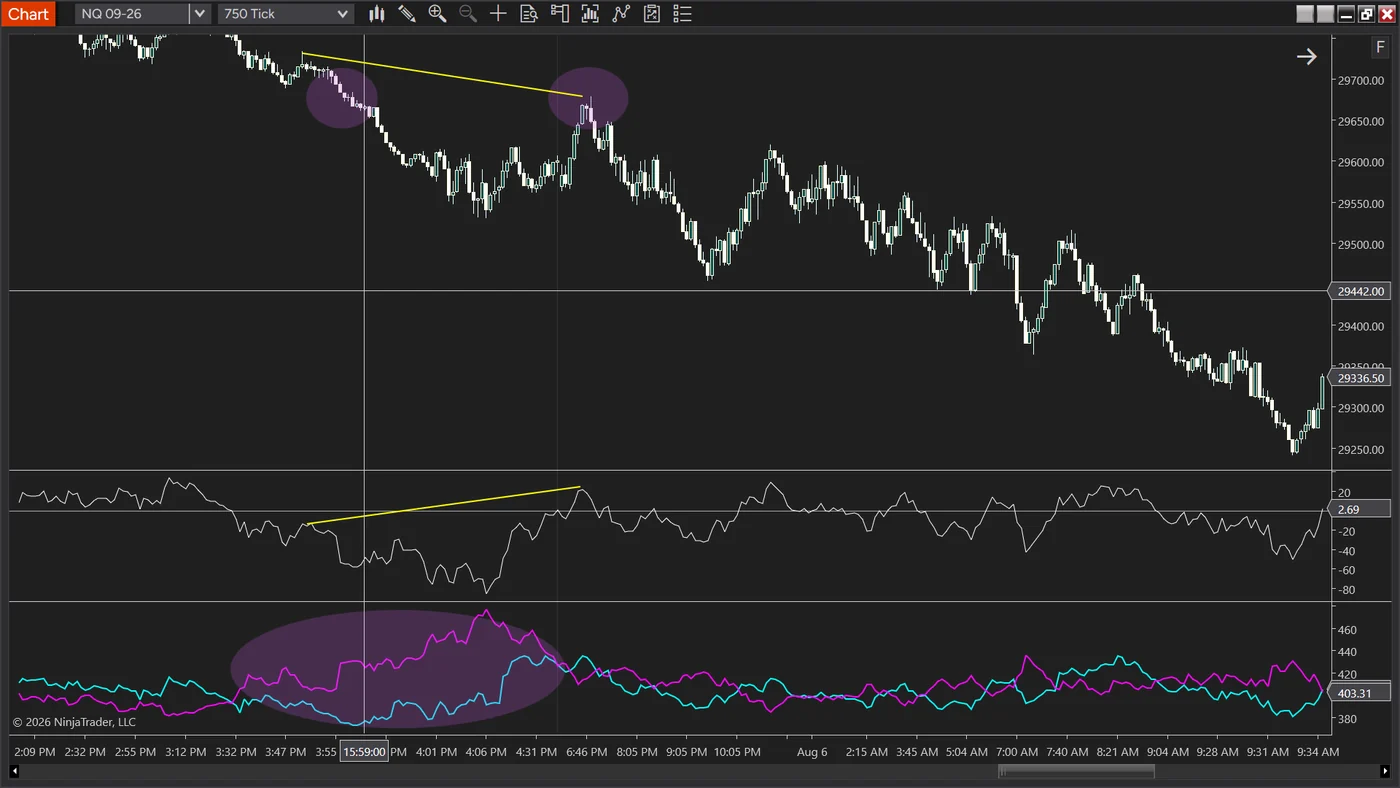
Task: Click the 6:46 PM time label
Action: (x=587, y=752)
